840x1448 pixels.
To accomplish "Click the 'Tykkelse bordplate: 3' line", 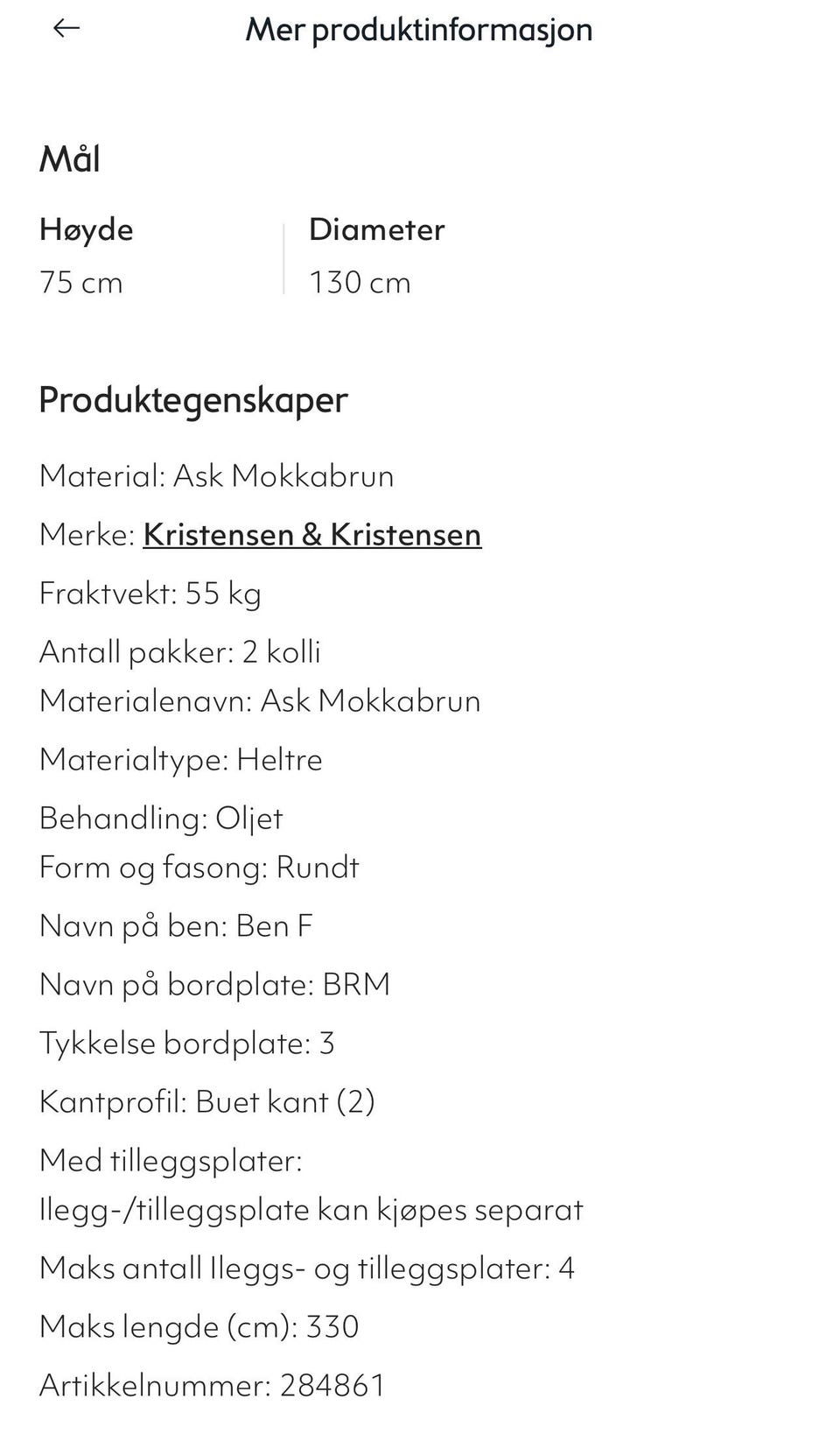I will click(186, 1044).
